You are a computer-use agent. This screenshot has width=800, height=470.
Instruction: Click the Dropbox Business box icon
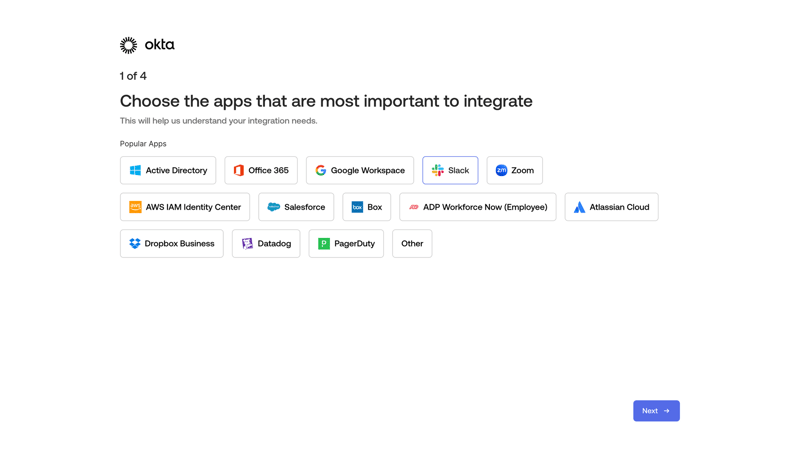click(x=135, y=243)
